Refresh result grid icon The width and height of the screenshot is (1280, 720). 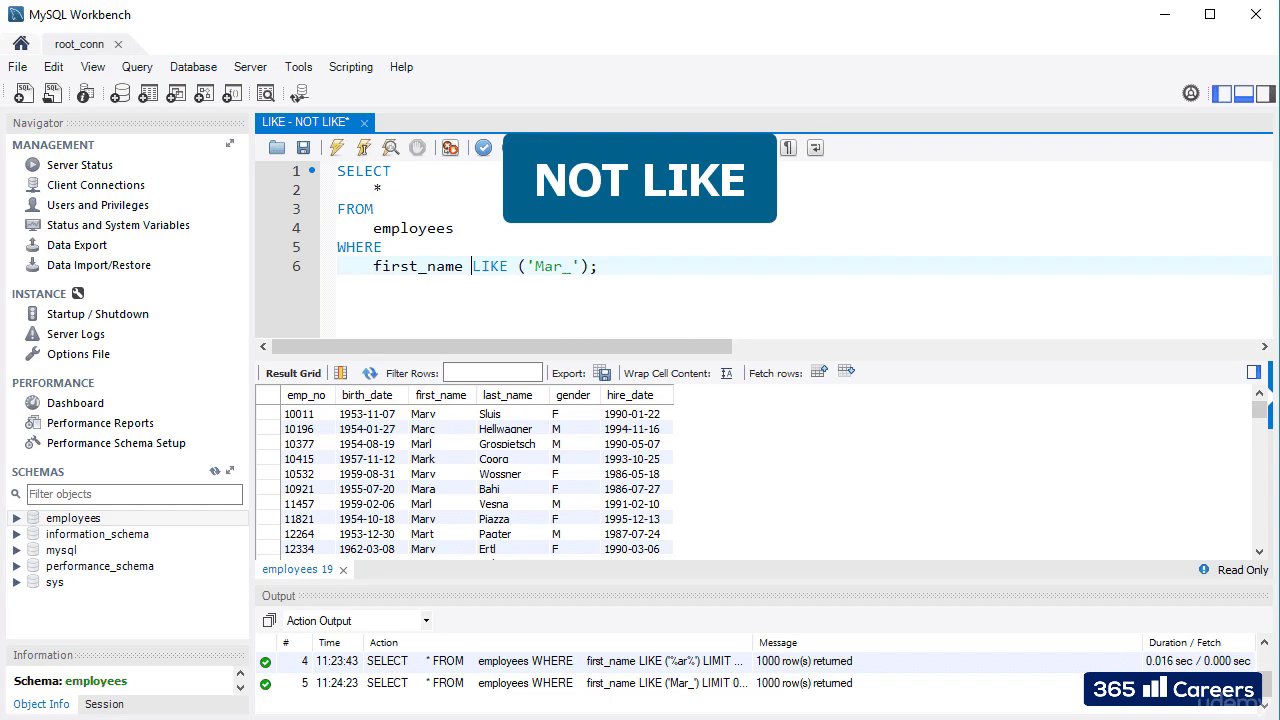tap(370, 373)
